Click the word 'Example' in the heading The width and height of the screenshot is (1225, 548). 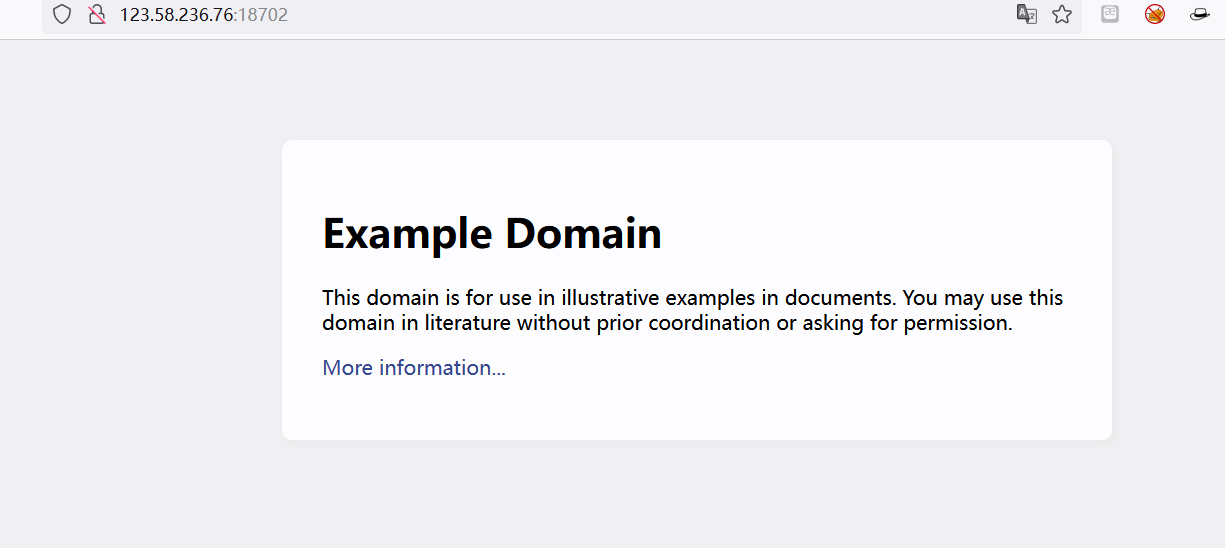407,234
